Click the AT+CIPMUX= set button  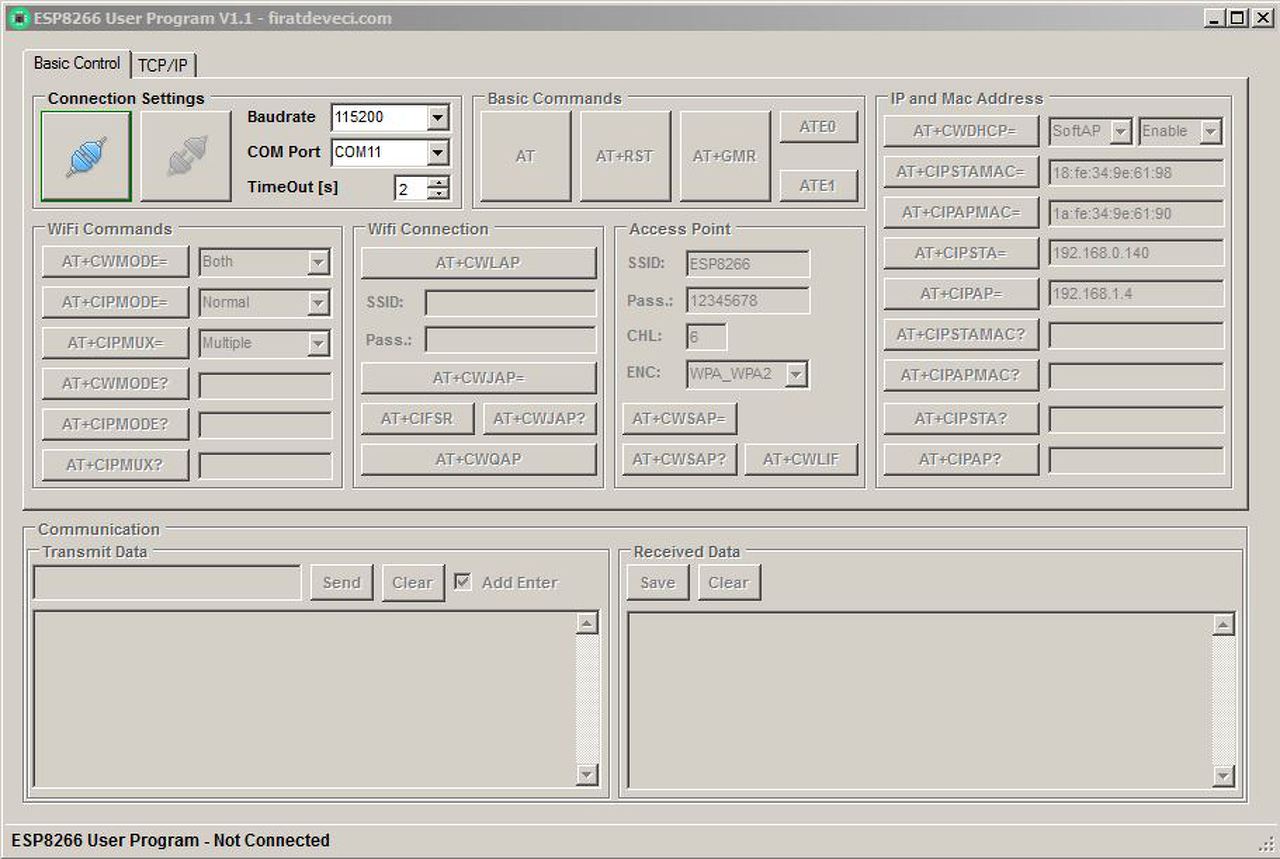[115, 343]
